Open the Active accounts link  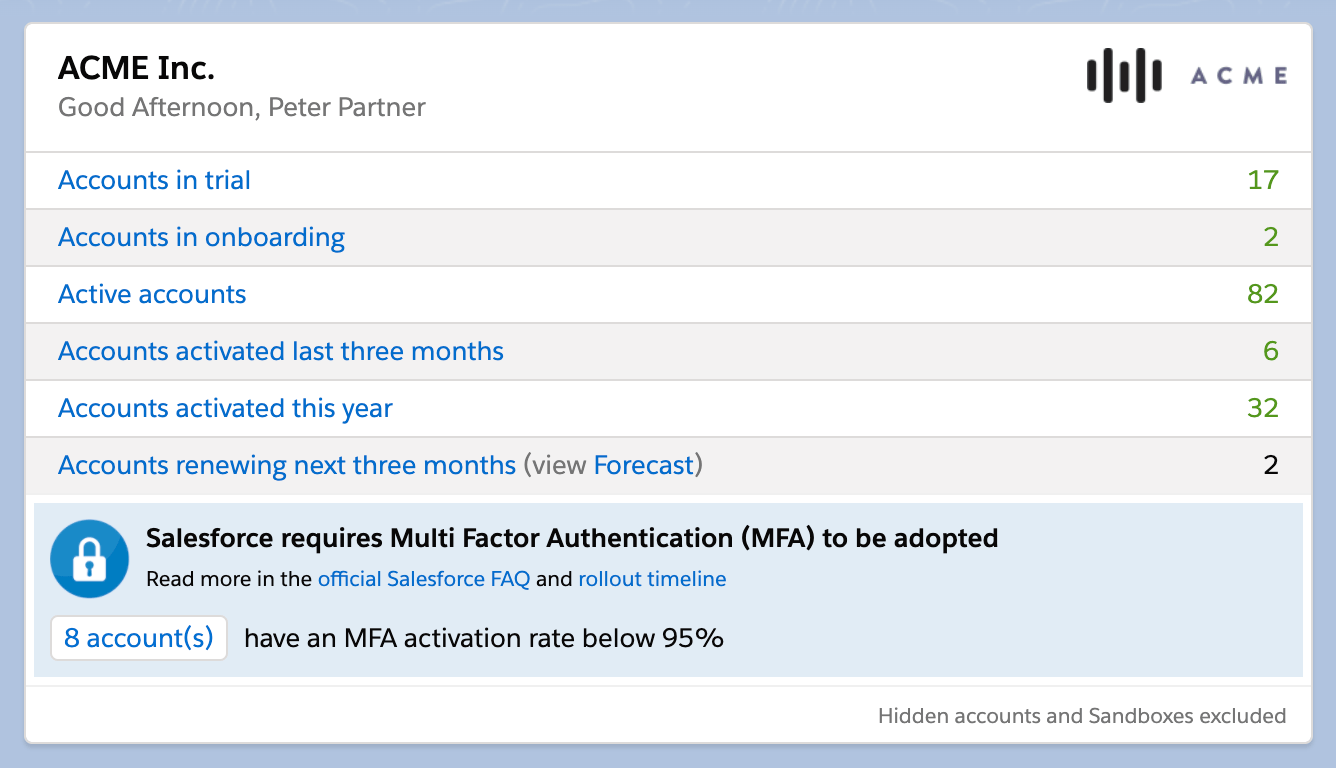click(x=152, y=294)
